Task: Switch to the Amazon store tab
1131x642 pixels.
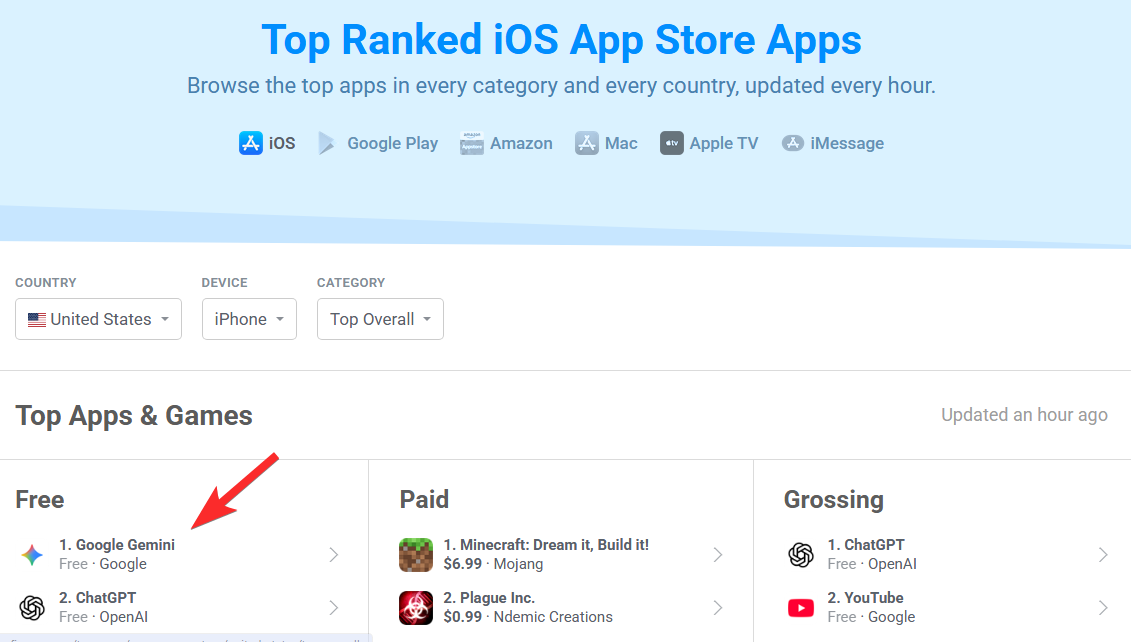Action: [506, 143]
